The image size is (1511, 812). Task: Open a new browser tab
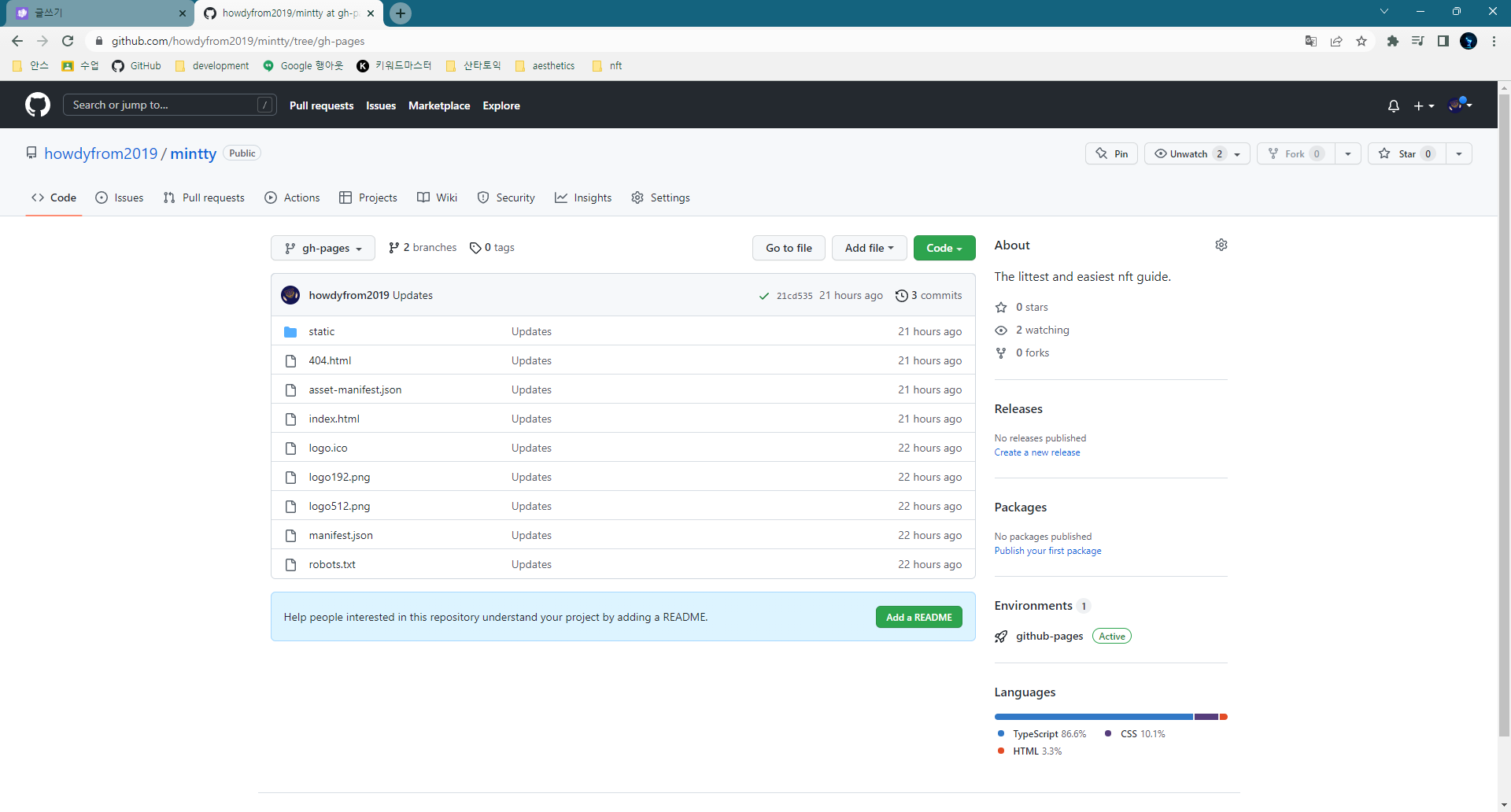point(401,13)
